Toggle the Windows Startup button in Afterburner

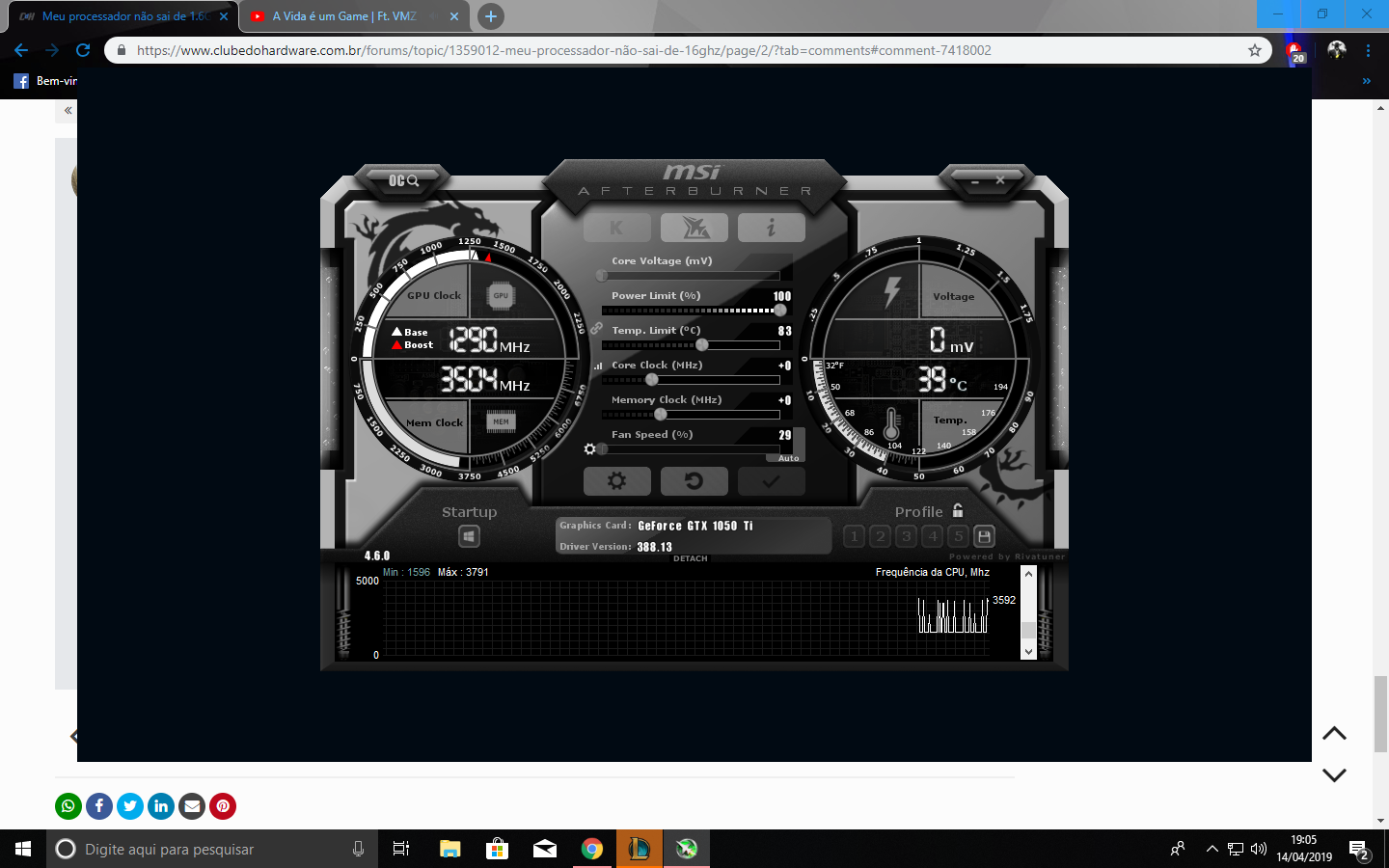469,536
